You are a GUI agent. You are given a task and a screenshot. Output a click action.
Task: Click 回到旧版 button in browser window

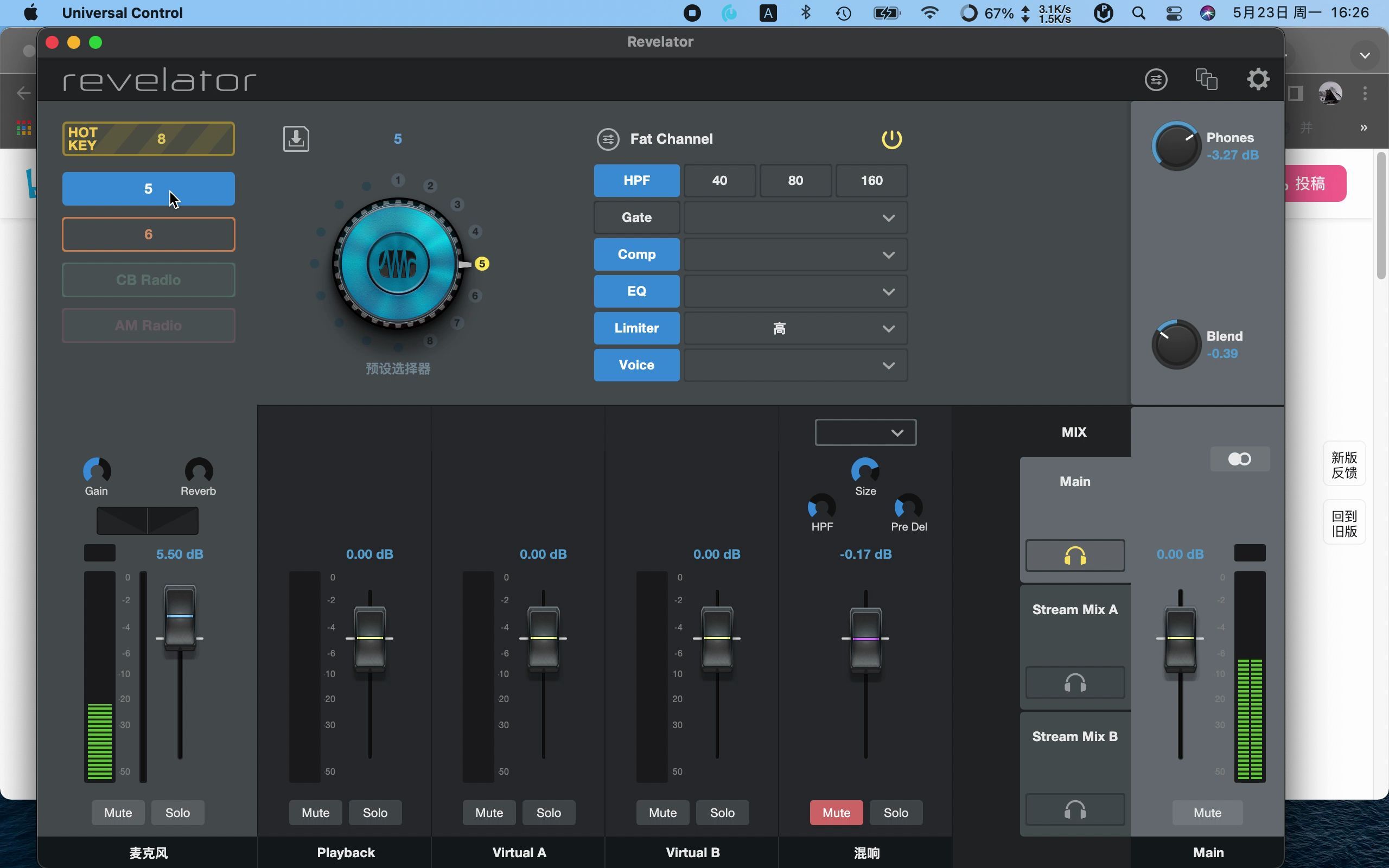[1344, 523]
